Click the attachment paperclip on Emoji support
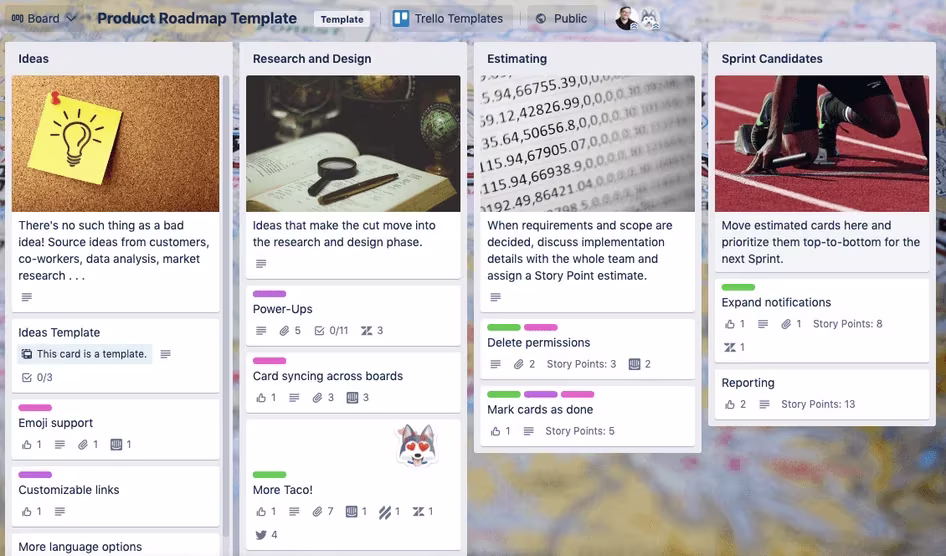Screen dimensions: 946x556 (83, 445)
